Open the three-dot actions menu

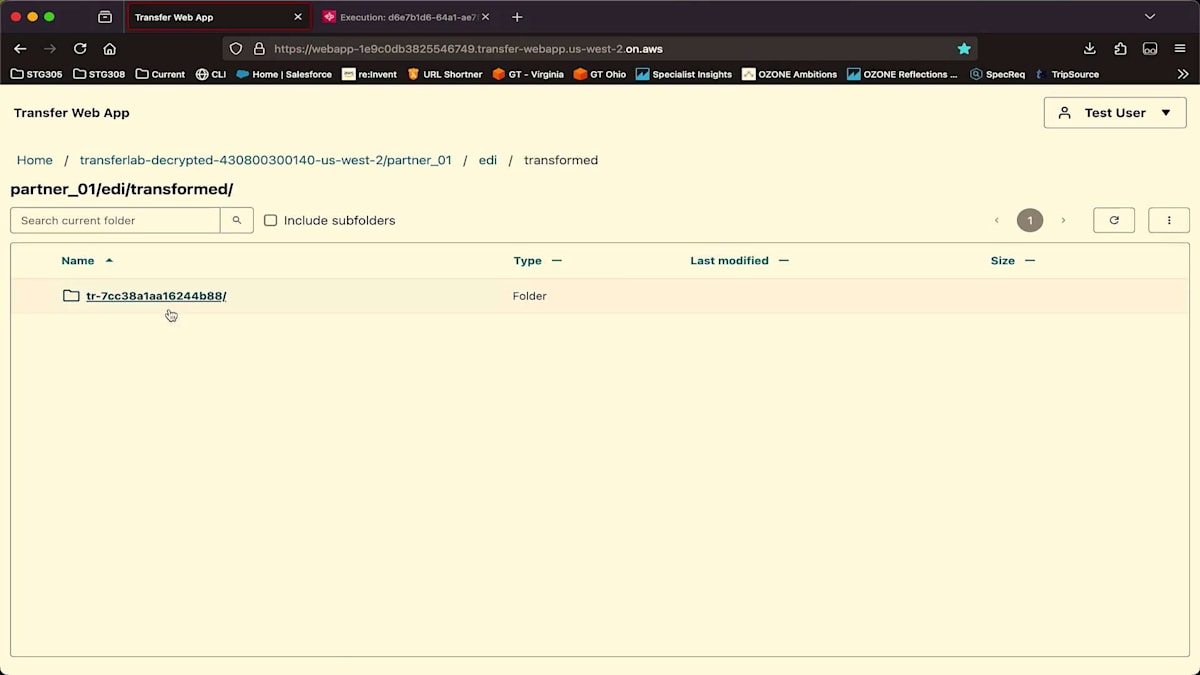pyautogui.click(x=1169, y=220)
